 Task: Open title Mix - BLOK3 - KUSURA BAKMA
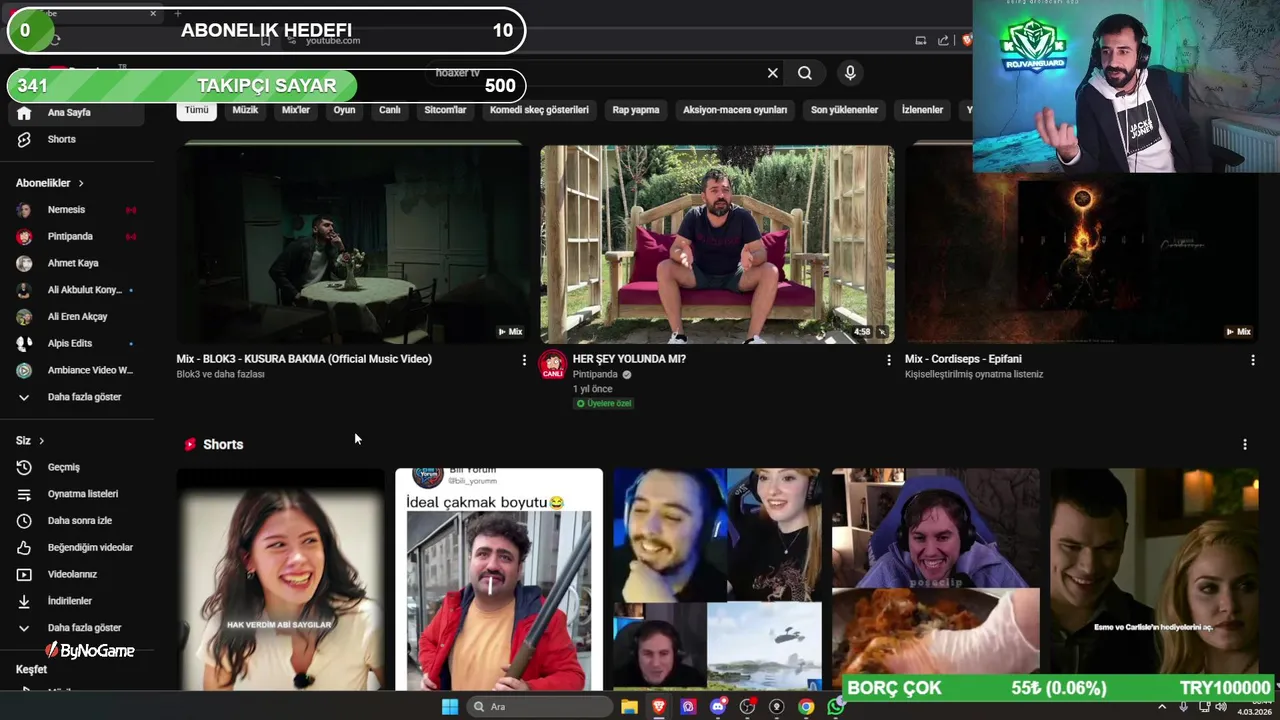[304, 359]
